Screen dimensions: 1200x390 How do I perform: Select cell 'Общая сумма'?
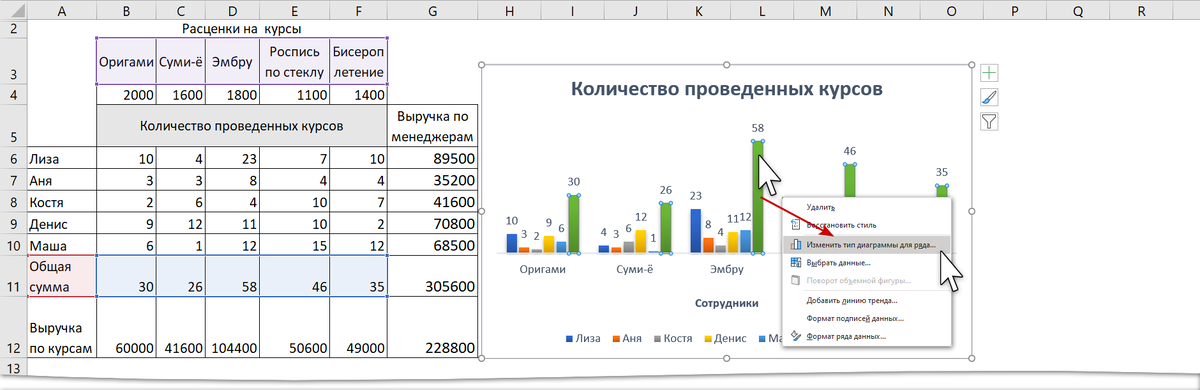click(x=61, y=276)
